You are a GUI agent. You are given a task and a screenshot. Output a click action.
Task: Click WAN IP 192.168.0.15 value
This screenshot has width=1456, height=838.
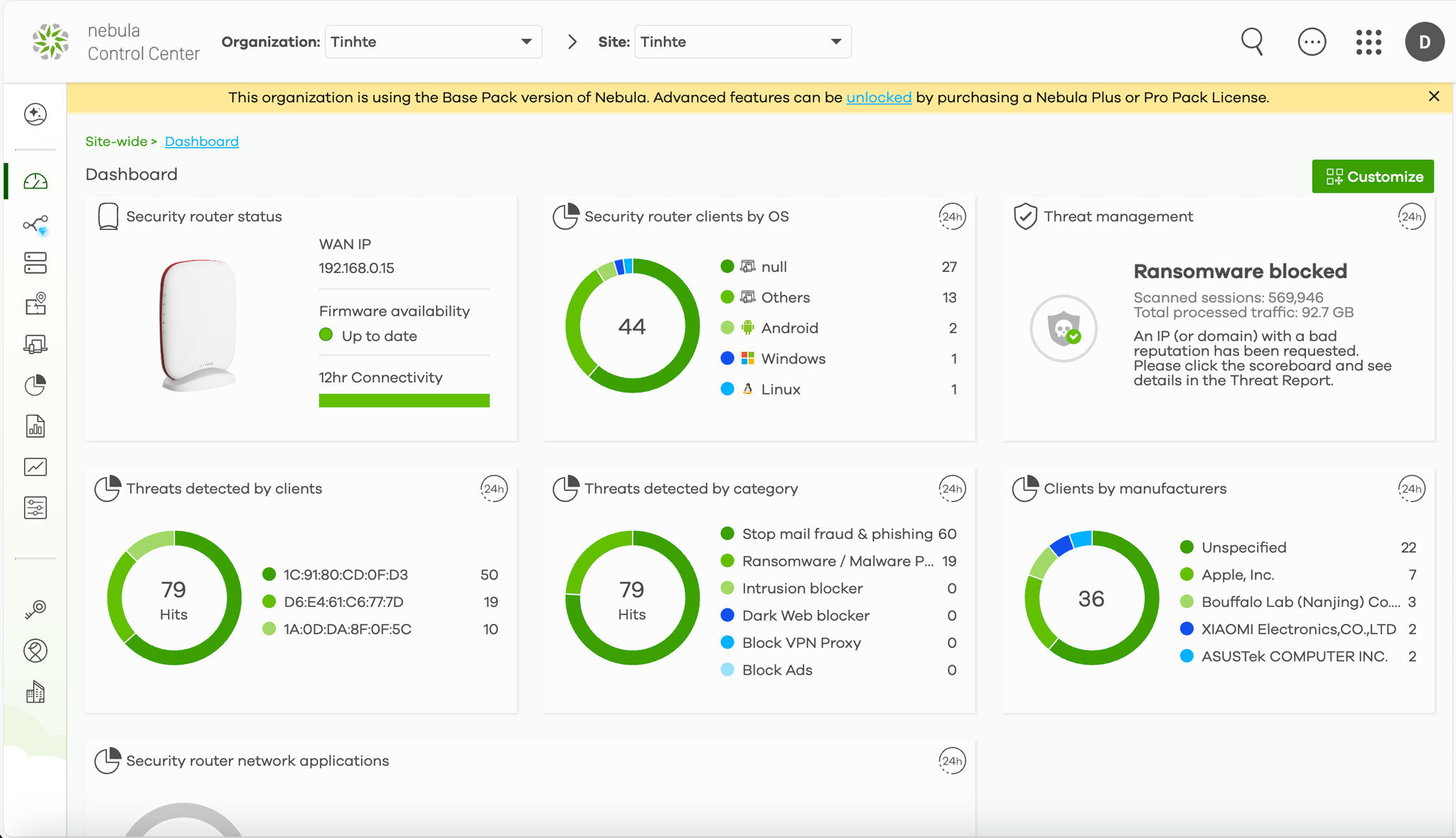click(x=356, y=268)
